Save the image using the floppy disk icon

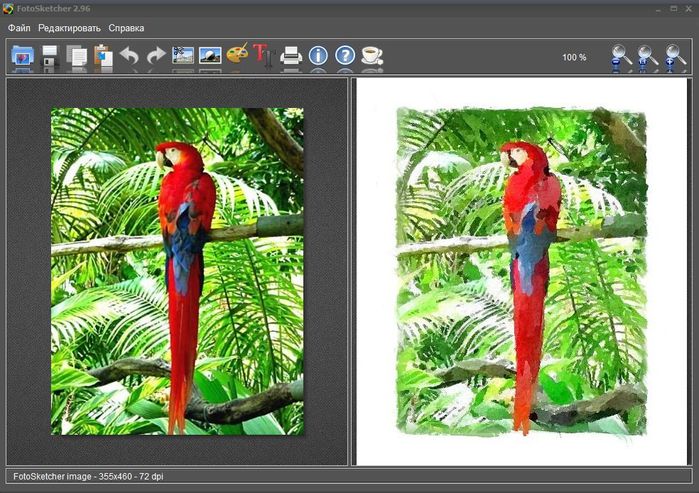click(x=50, y=56)
